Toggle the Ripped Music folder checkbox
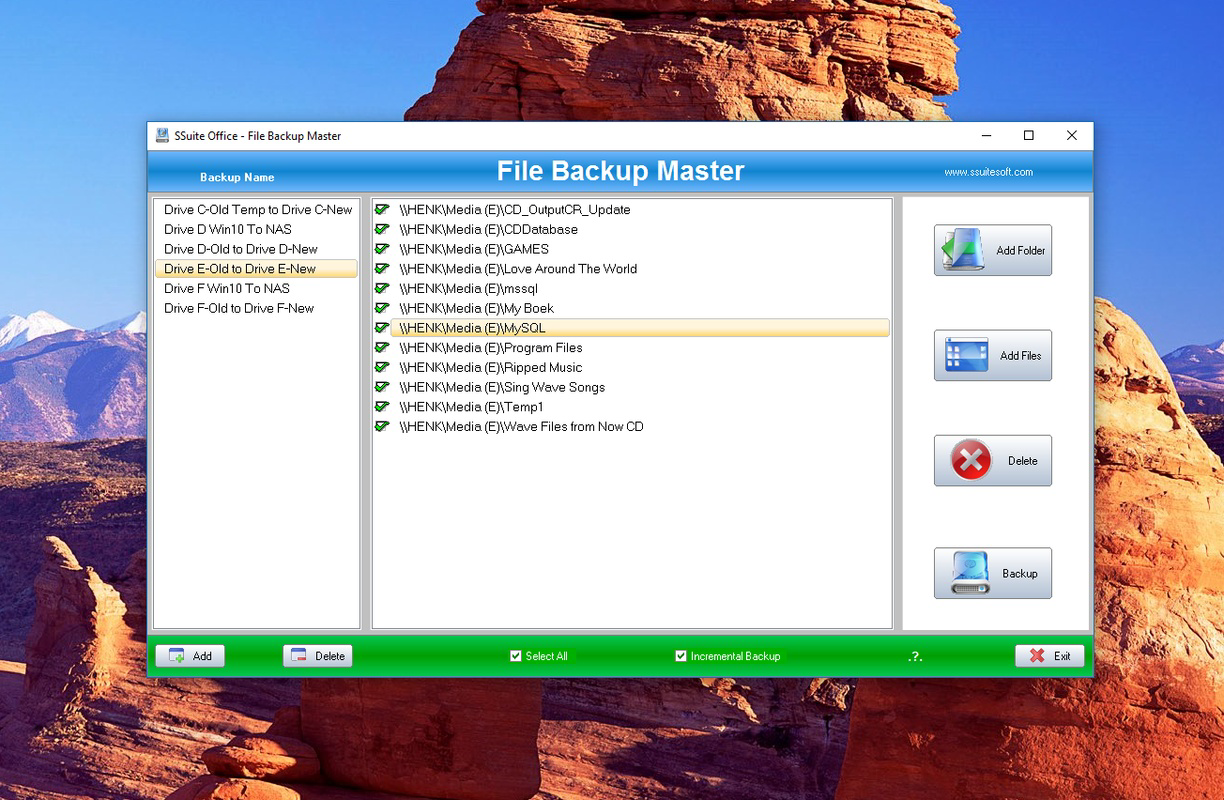1224x800 pixels. pos(382,367)
